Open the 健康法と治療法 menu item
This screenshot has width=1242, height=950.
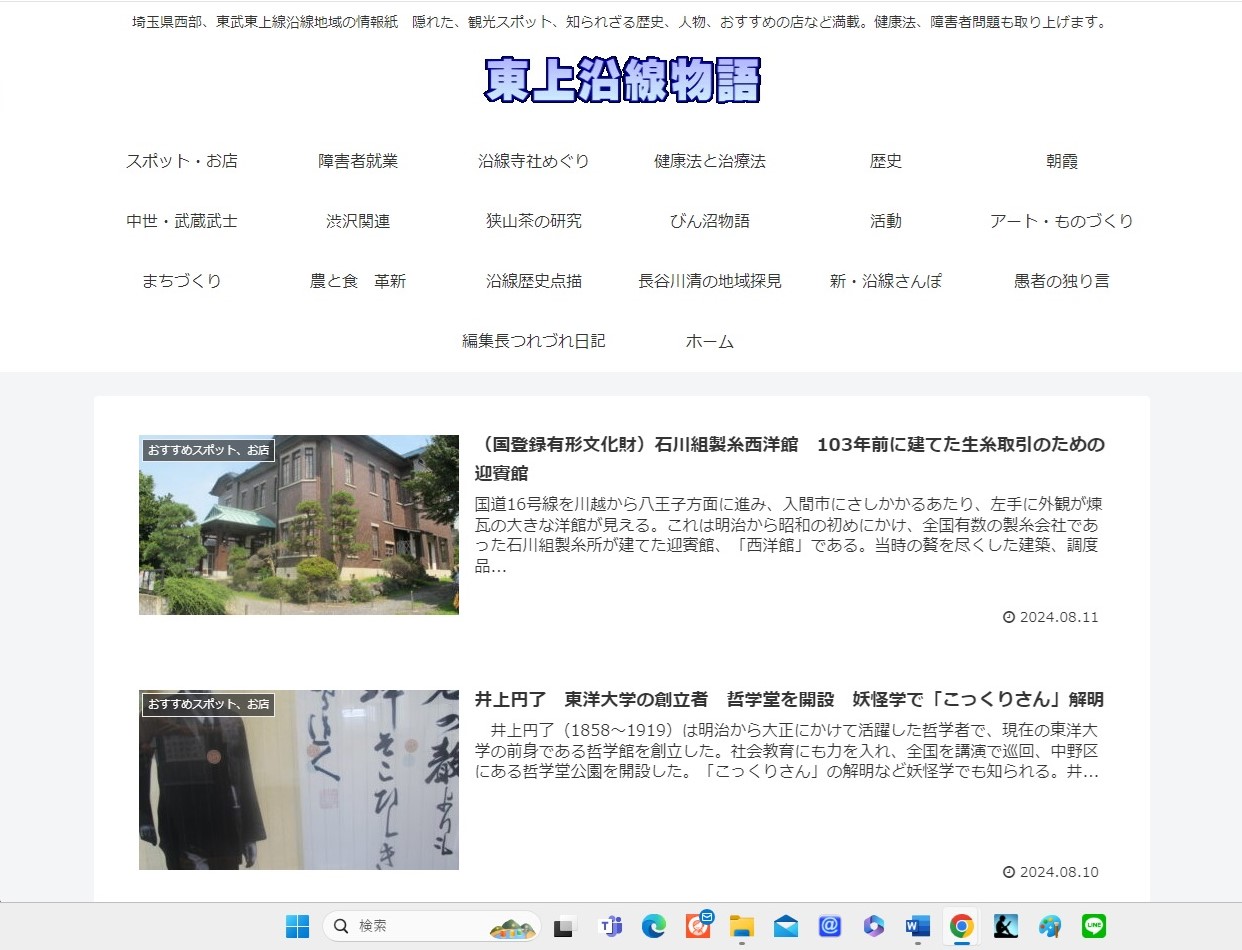710,161
